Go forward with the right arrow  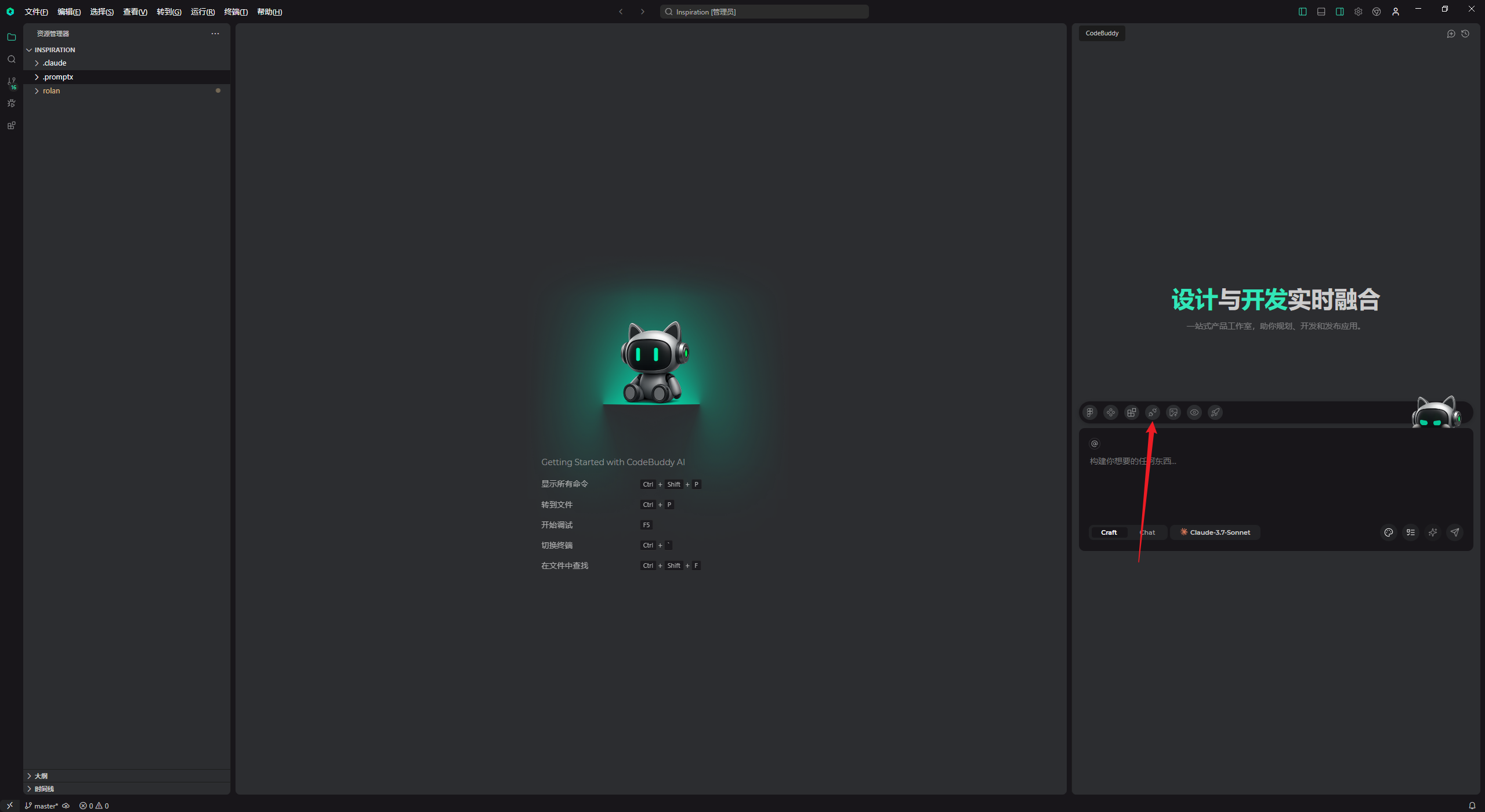[642, 12]
